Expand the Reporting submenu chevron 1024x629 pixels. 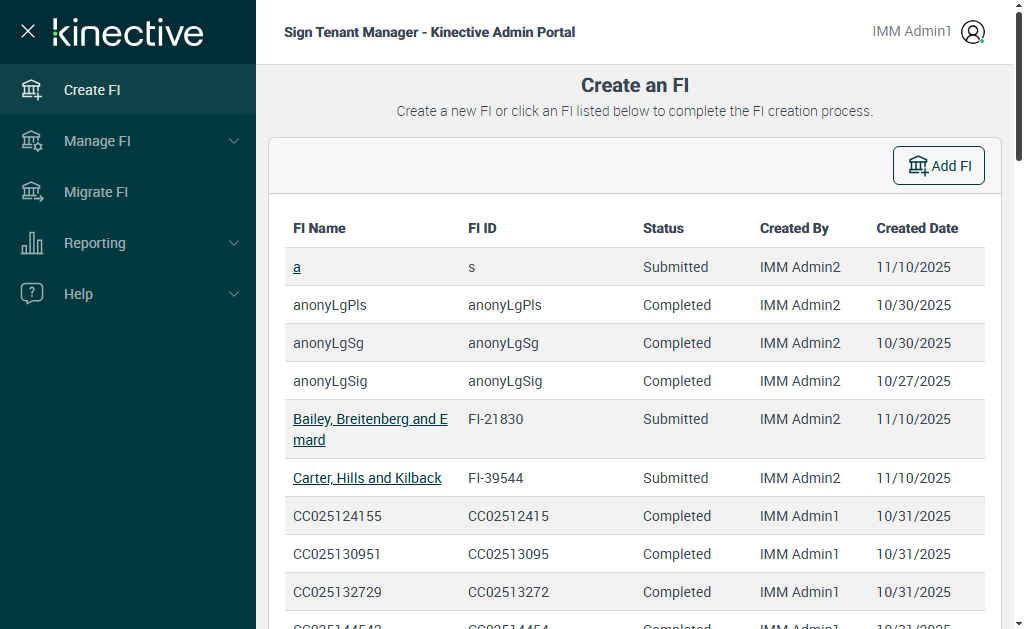tap(234, 243)
